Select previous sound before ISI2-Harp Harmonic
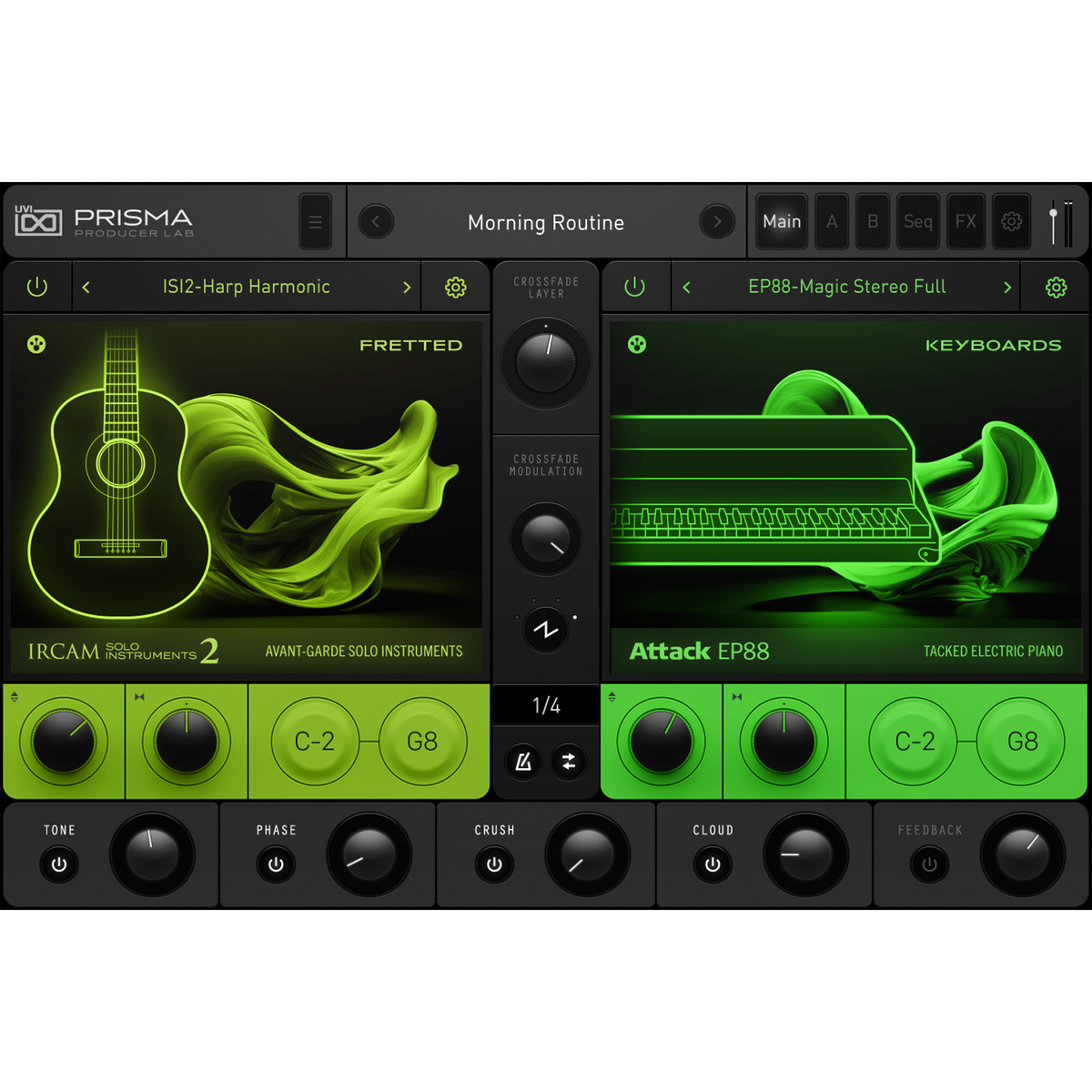 [x=86, y=288]
